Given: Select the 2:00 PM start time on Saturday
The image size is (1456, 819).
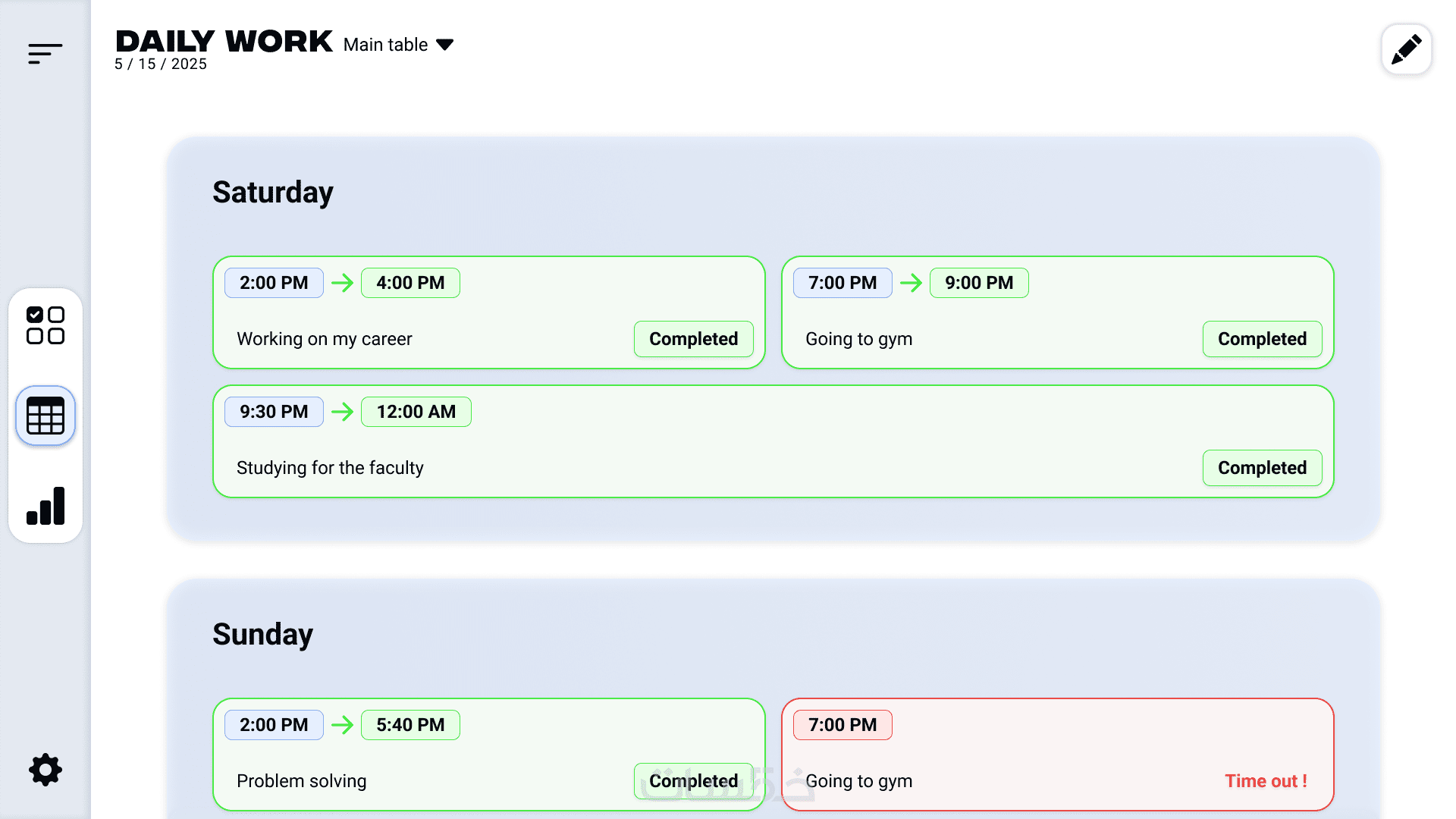Looking at the screenshot, I should tap(274, 283).
